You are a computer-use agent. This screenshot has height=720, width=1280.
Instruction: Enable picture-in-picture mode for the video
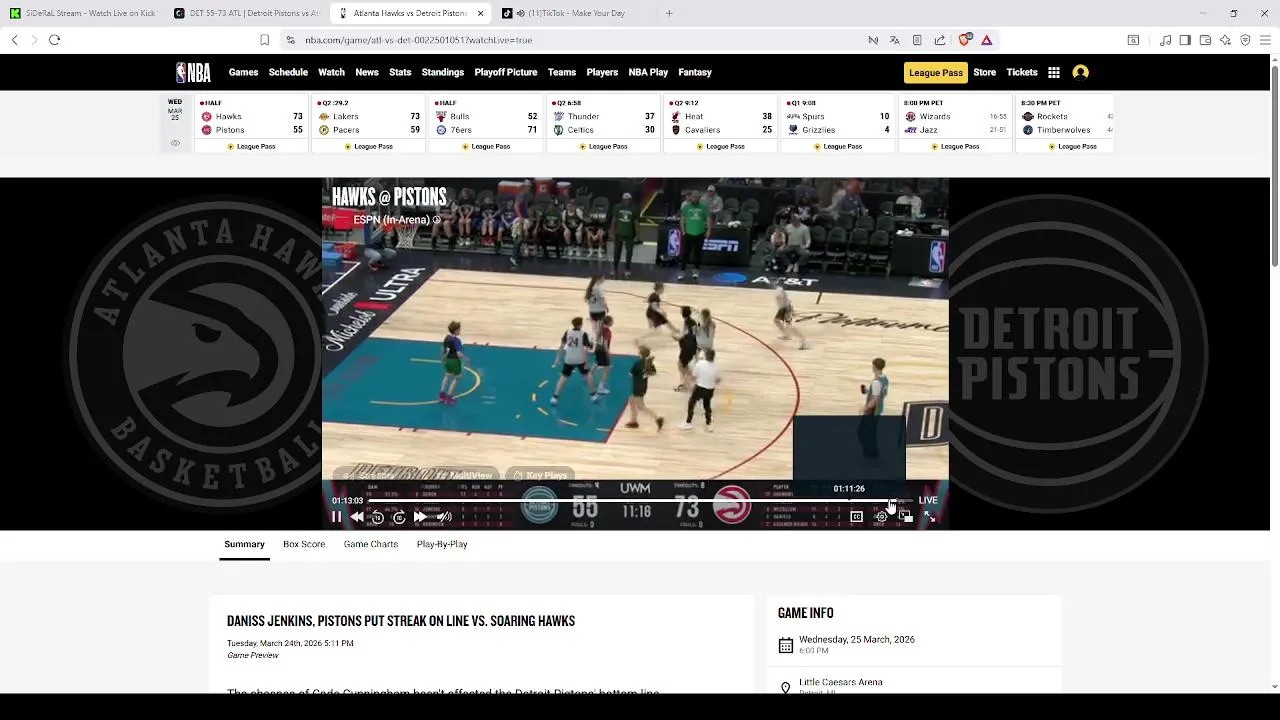pyautogui.click(x=905, y=516)
